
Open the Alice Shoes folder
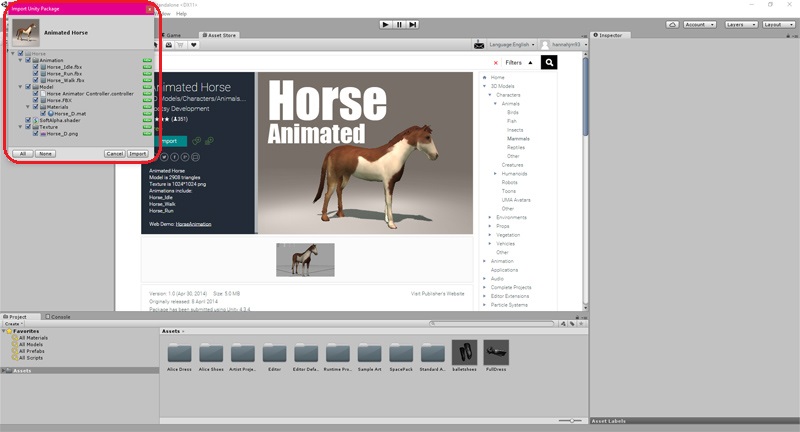coord(211,353)
